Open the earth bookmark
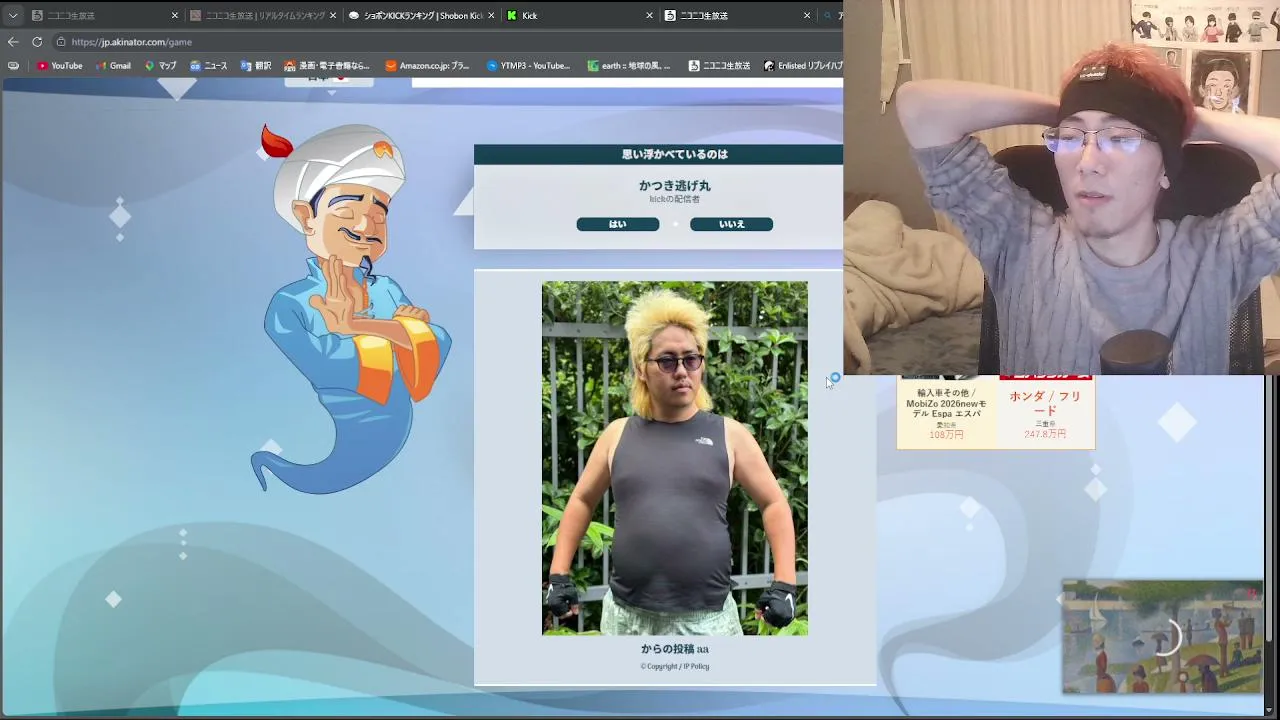The width and height of the screenshot is (1280, 720). click(630, 66)
